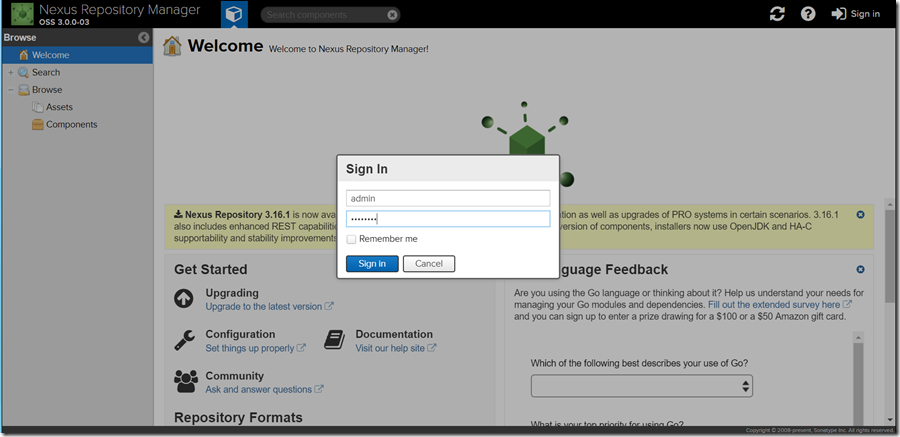Click the Welcome house icon in header
The width and height of the screenshot is (900, 437).
172,46
